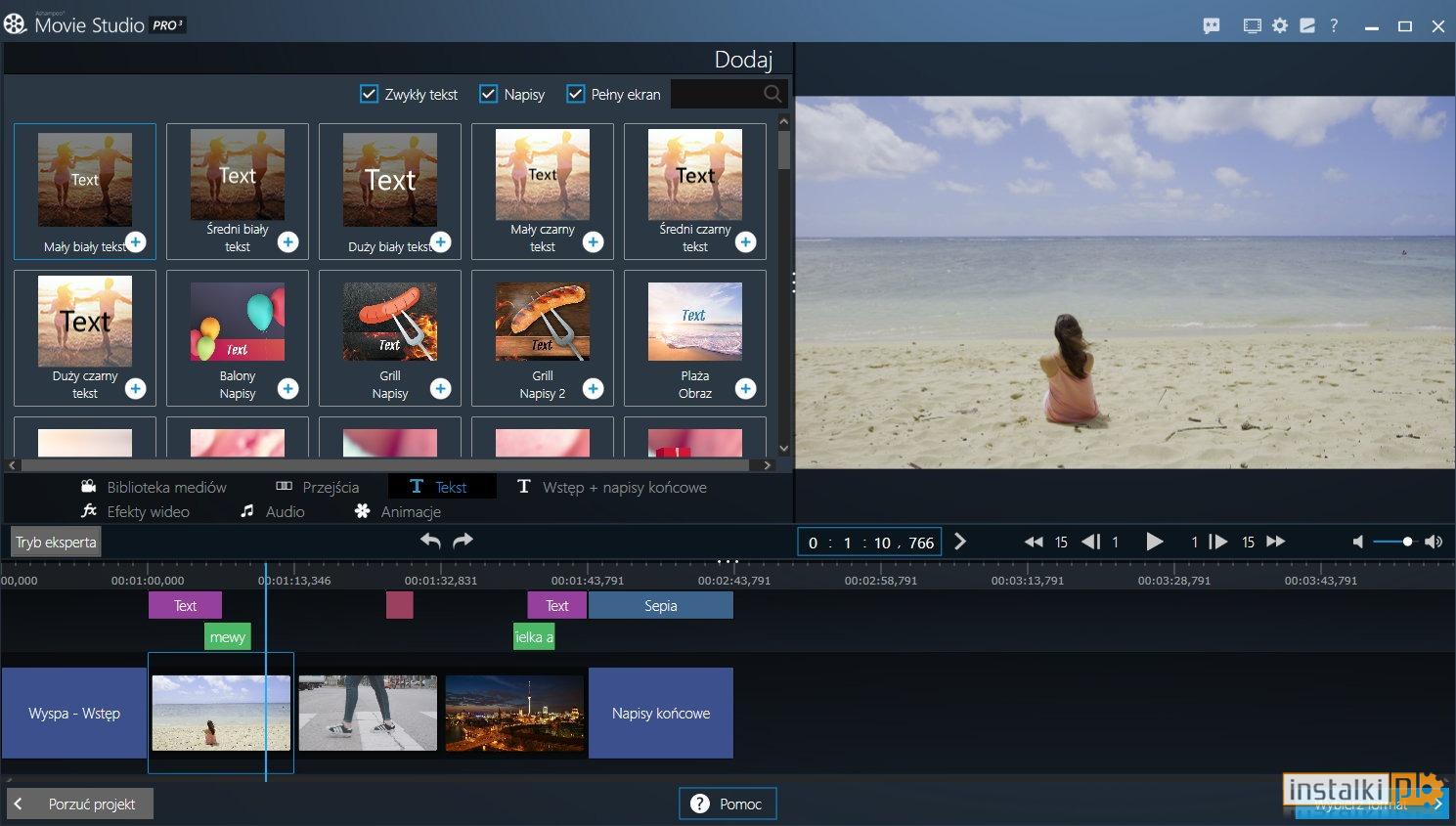Select the Balony Napisy thumbnail
Screen dimensions: 1456x826
(238, 322)
